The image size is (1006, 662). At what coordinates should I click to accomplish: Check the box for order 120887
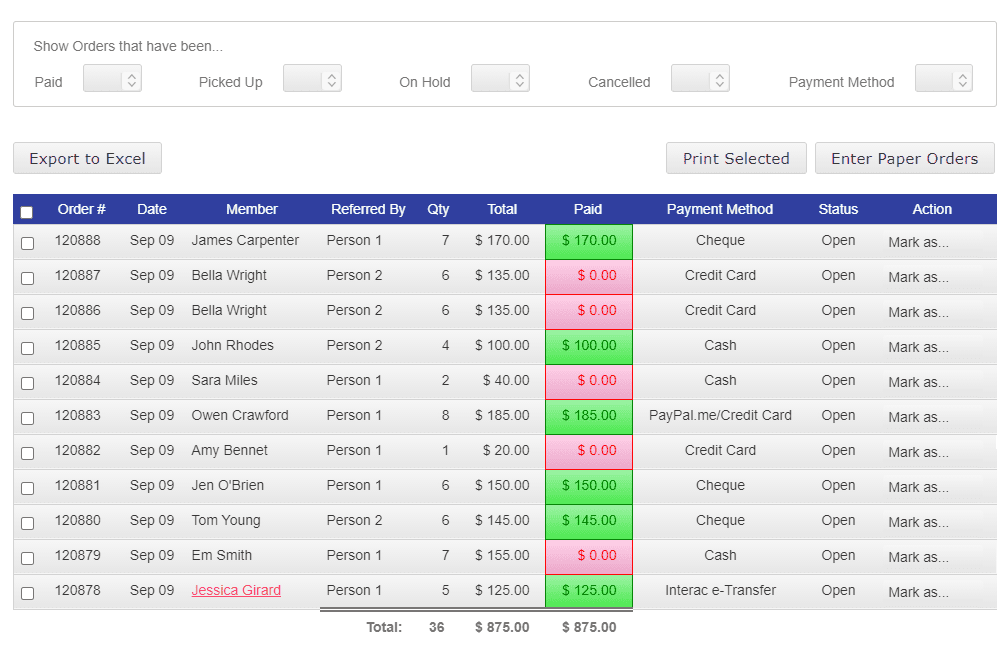coord(28,278)
